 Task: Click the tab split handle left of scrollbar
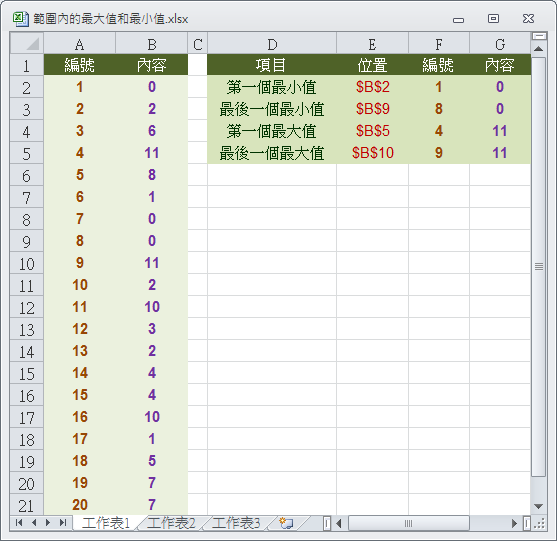326,523
